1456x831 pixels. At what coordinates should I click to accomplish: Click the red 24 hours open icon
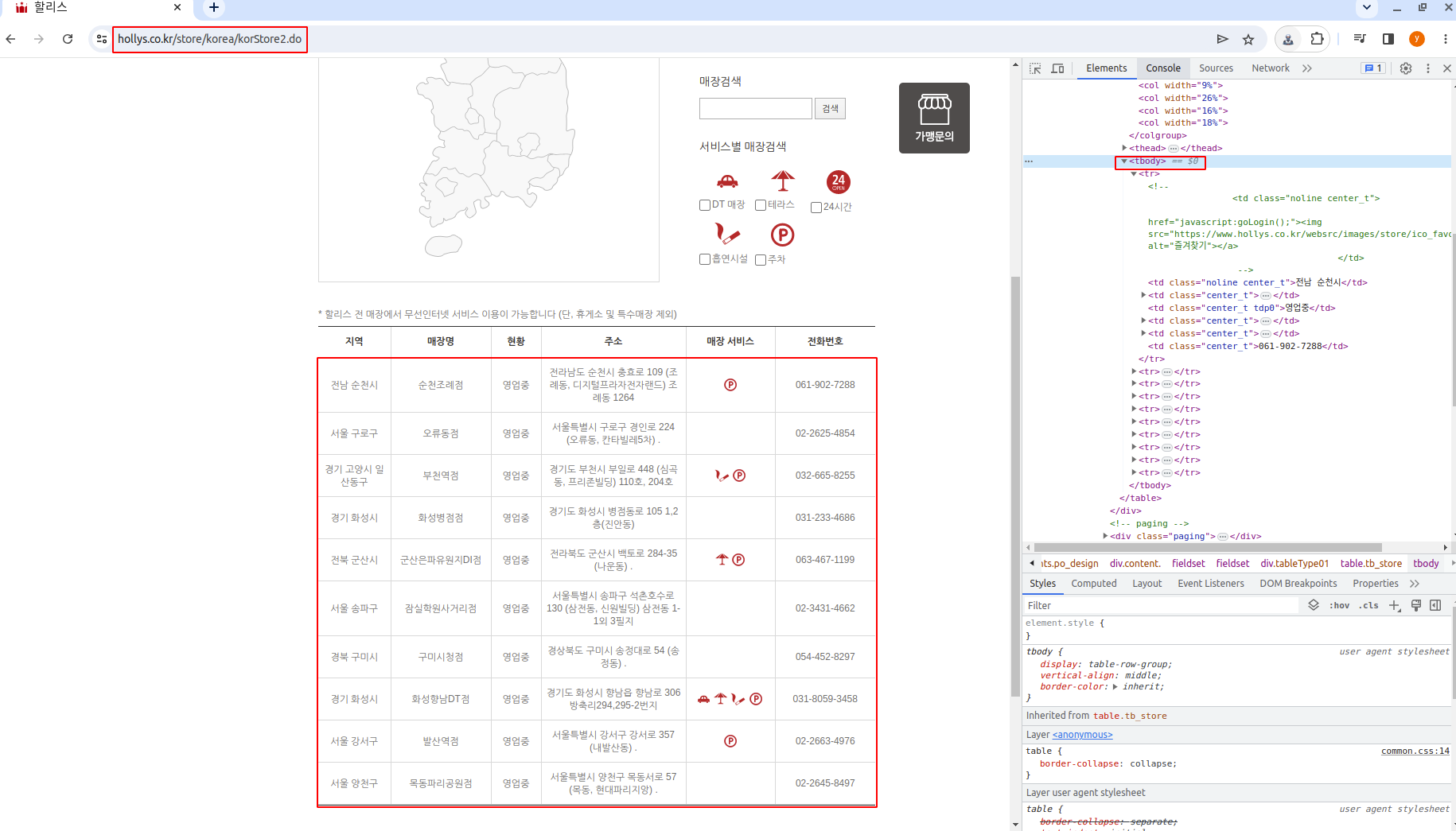[839, 182]
